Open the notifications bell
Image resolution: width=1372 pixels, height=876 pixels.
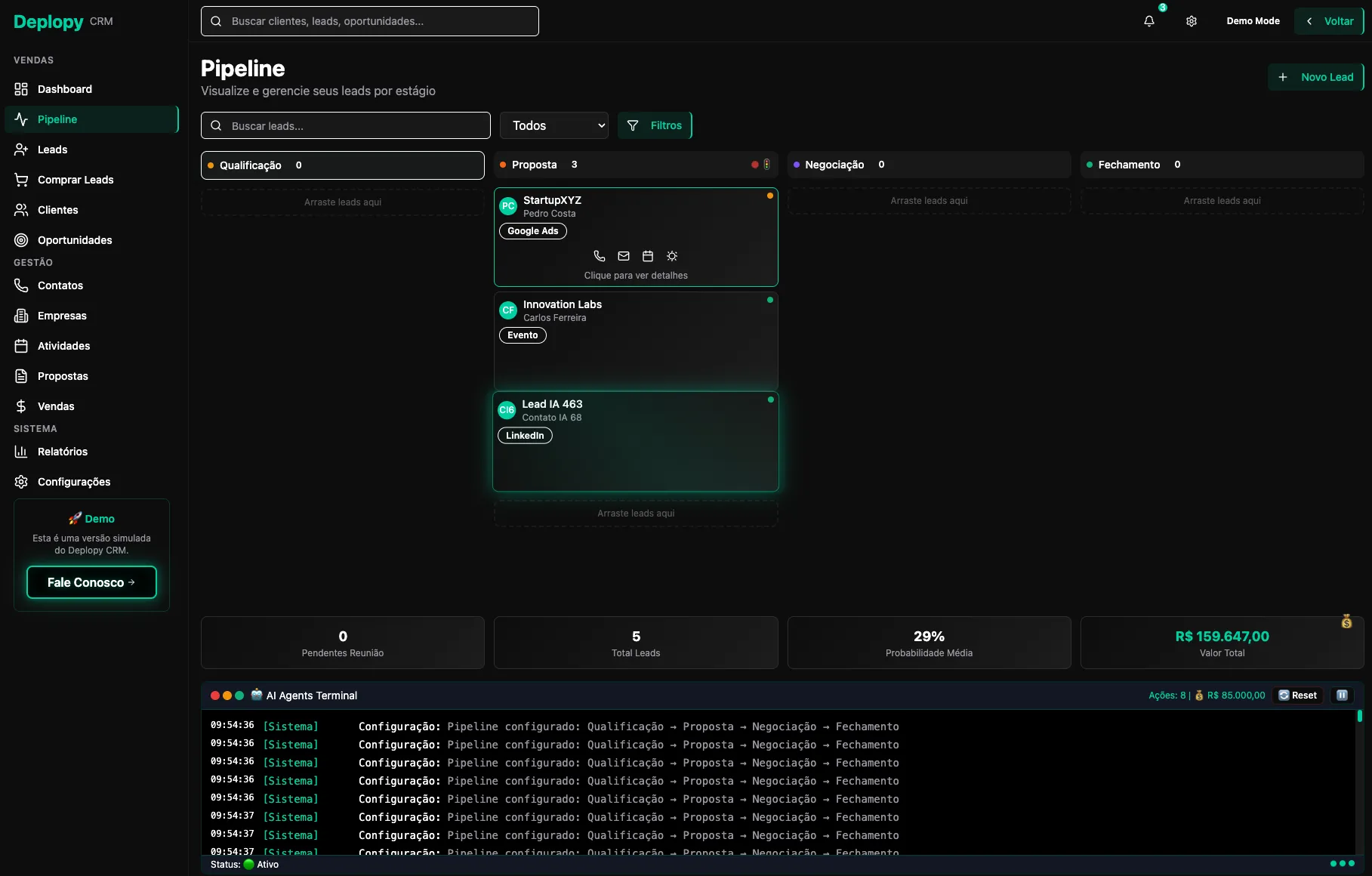1149,21
